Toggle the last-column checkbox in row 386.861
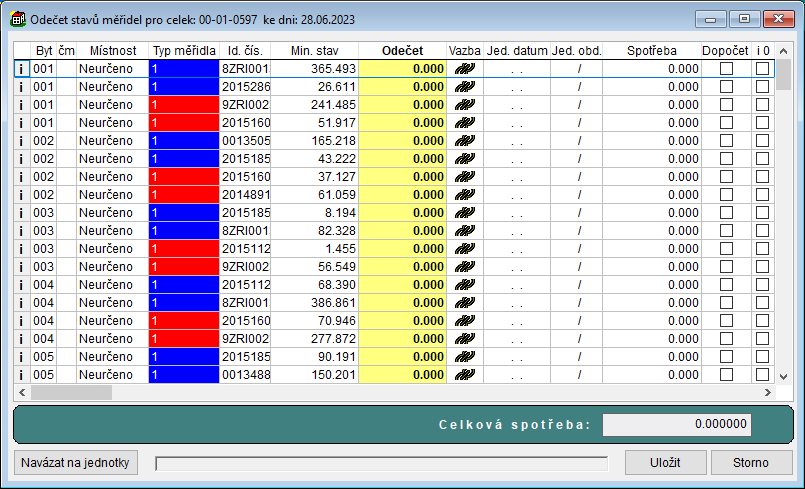 pyautogui.click(x=762, y=303)
